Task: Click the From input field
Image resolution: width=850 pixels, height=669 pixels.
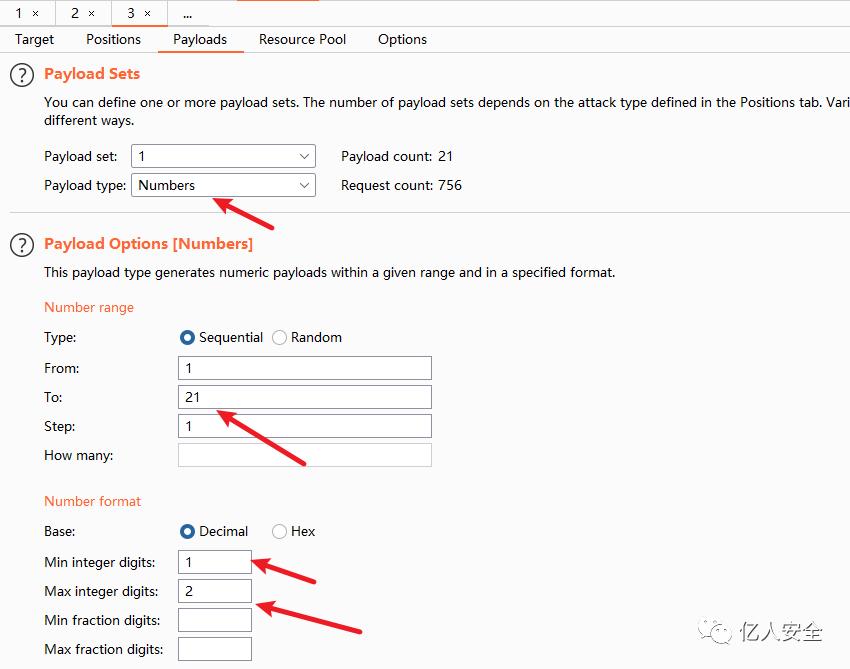Action: click(305, 368)
